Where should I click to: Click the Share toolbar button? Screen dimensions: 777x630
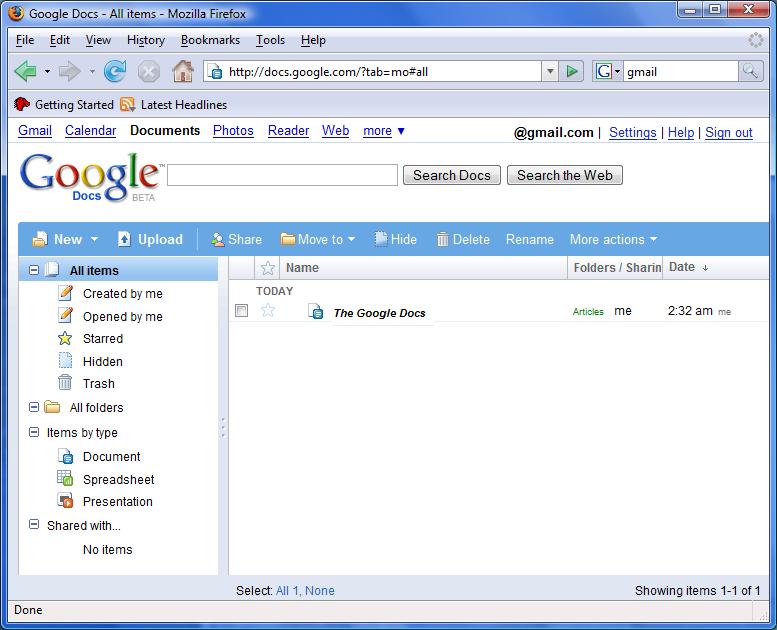click(236, 239)
